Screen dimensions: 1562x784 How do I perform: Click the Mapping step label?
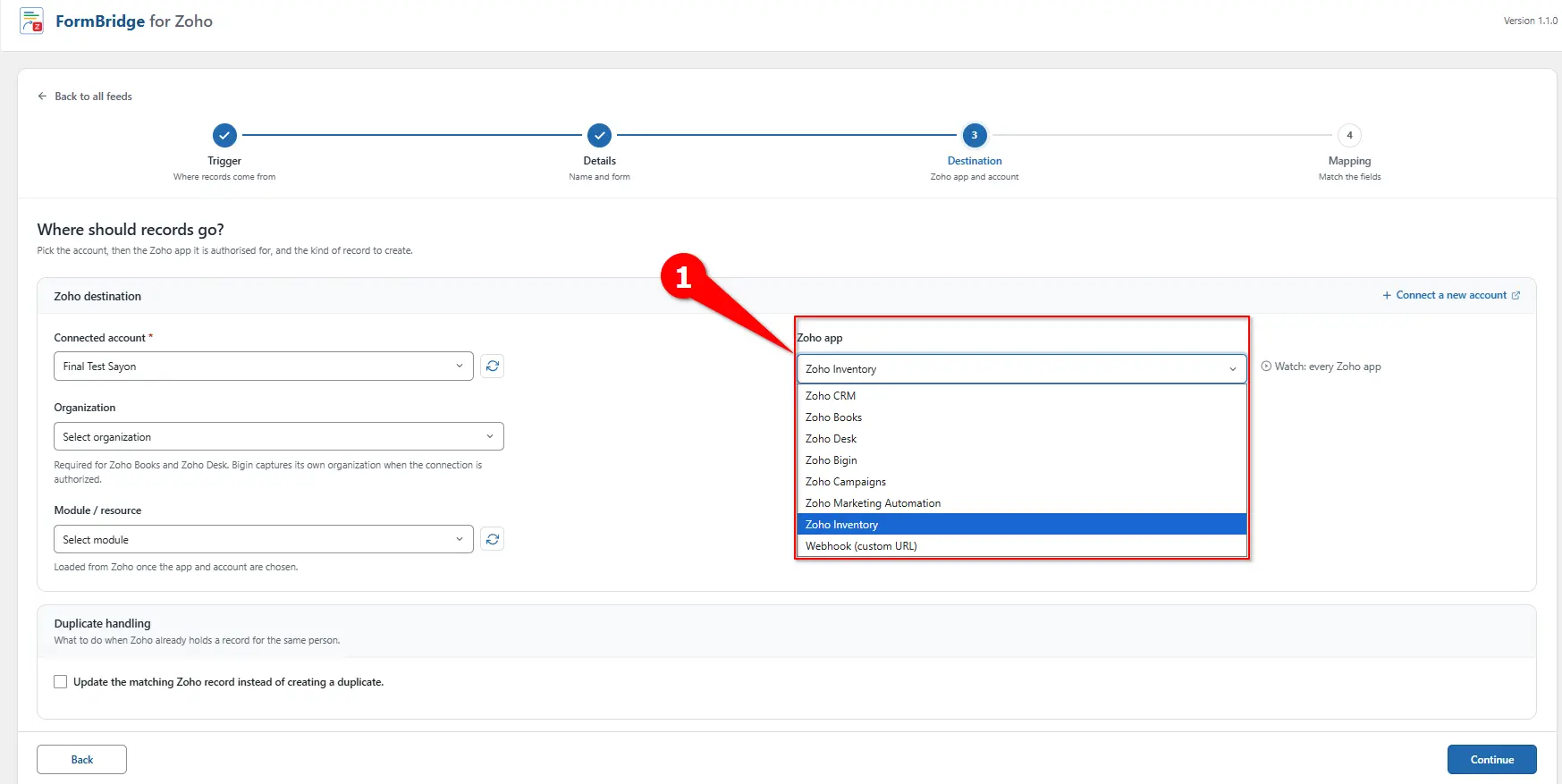(1349, 161)
